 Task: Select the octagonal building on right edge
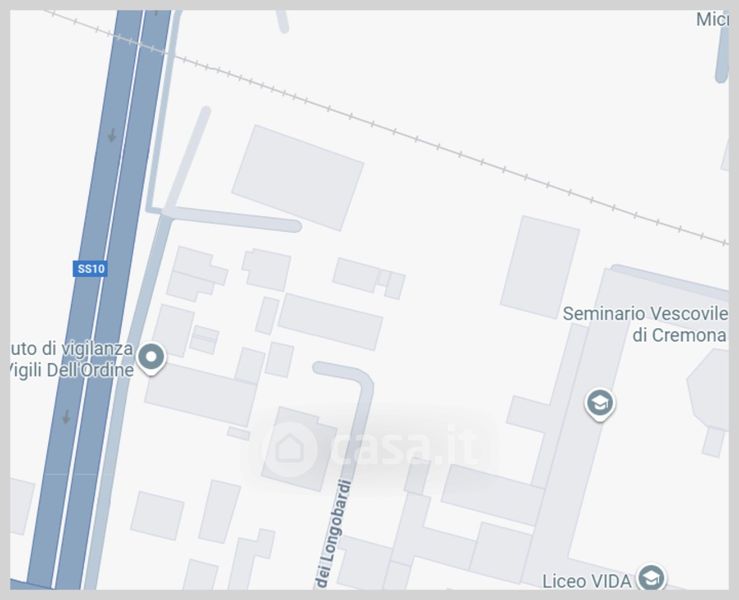[709, 390]
